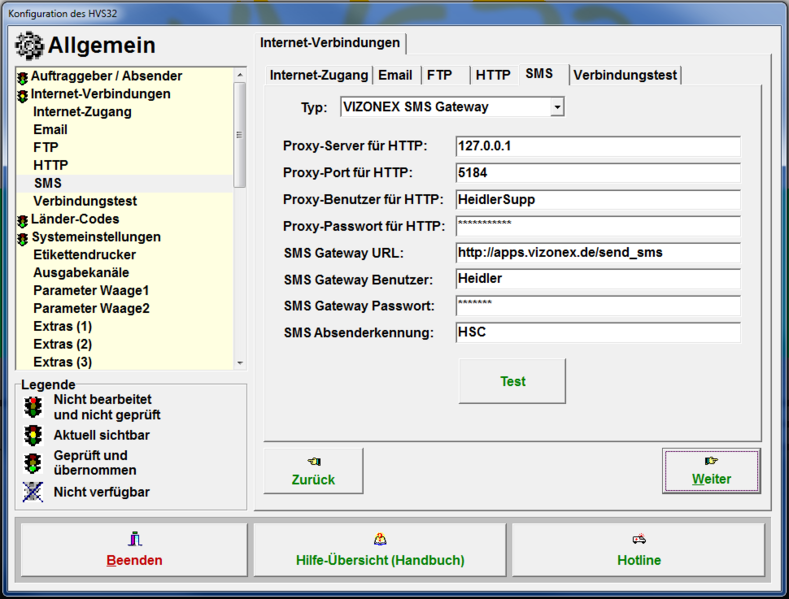
Task: Open the Typ dropdown for SMS gateway
Action: pos(557,106)
